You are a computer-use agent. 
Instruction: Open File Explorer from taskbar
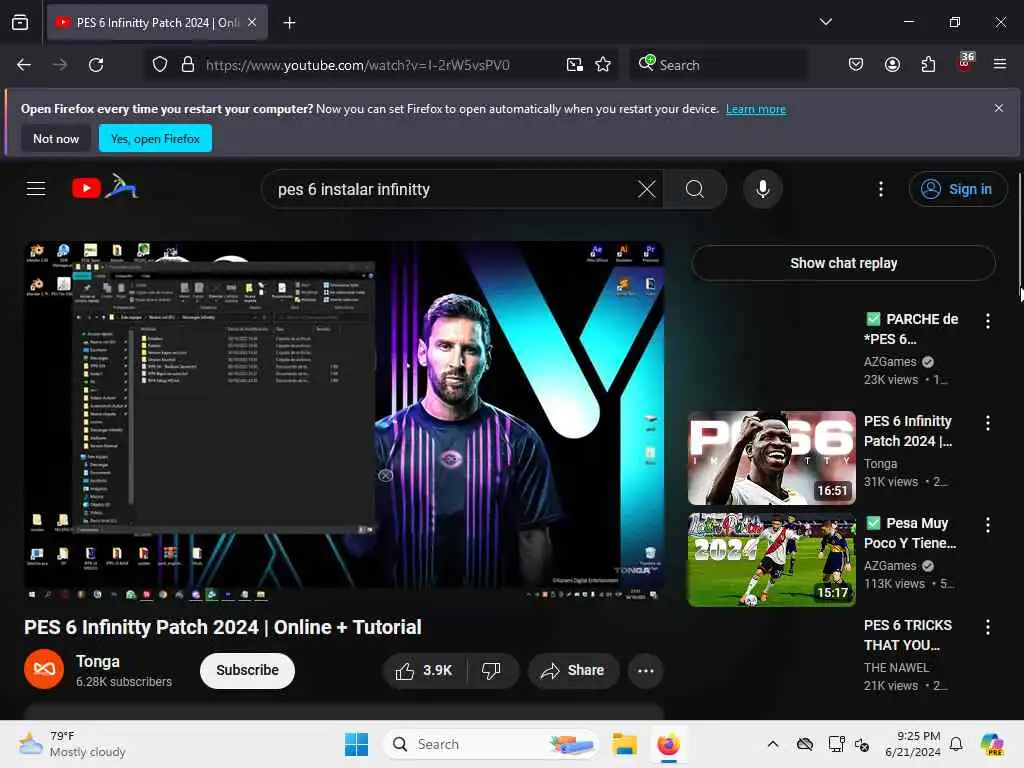(x=624, y=744)
